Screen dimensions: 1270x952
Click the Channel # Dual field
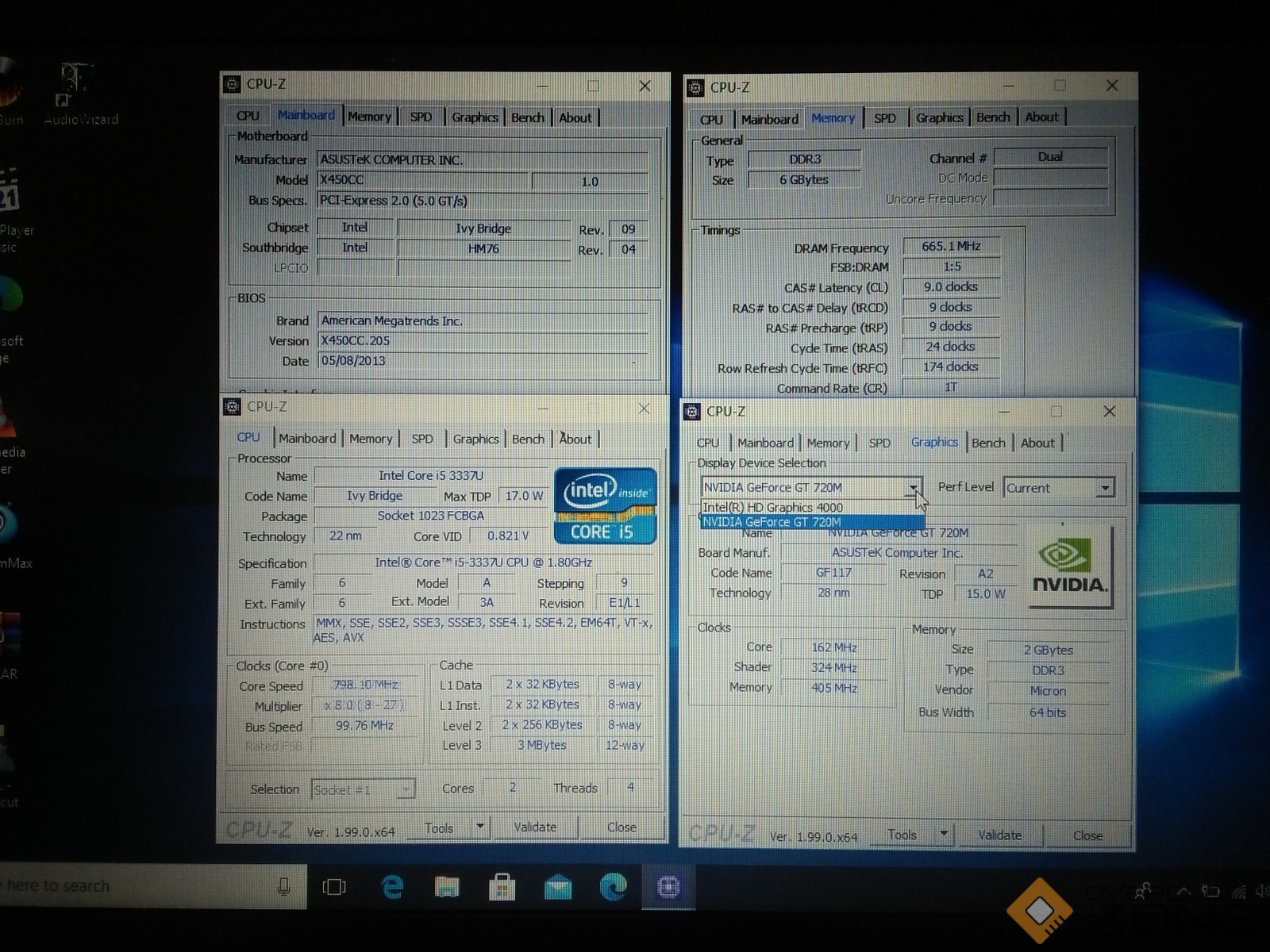coord(1050,157)
